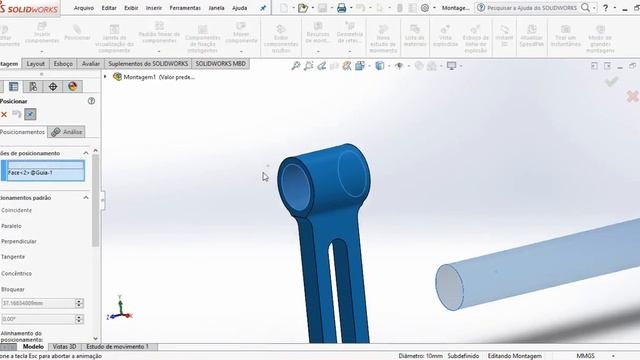Open the View Settings monitor icon
Viewport: 640px width, 360px height.
pos(451,66)
